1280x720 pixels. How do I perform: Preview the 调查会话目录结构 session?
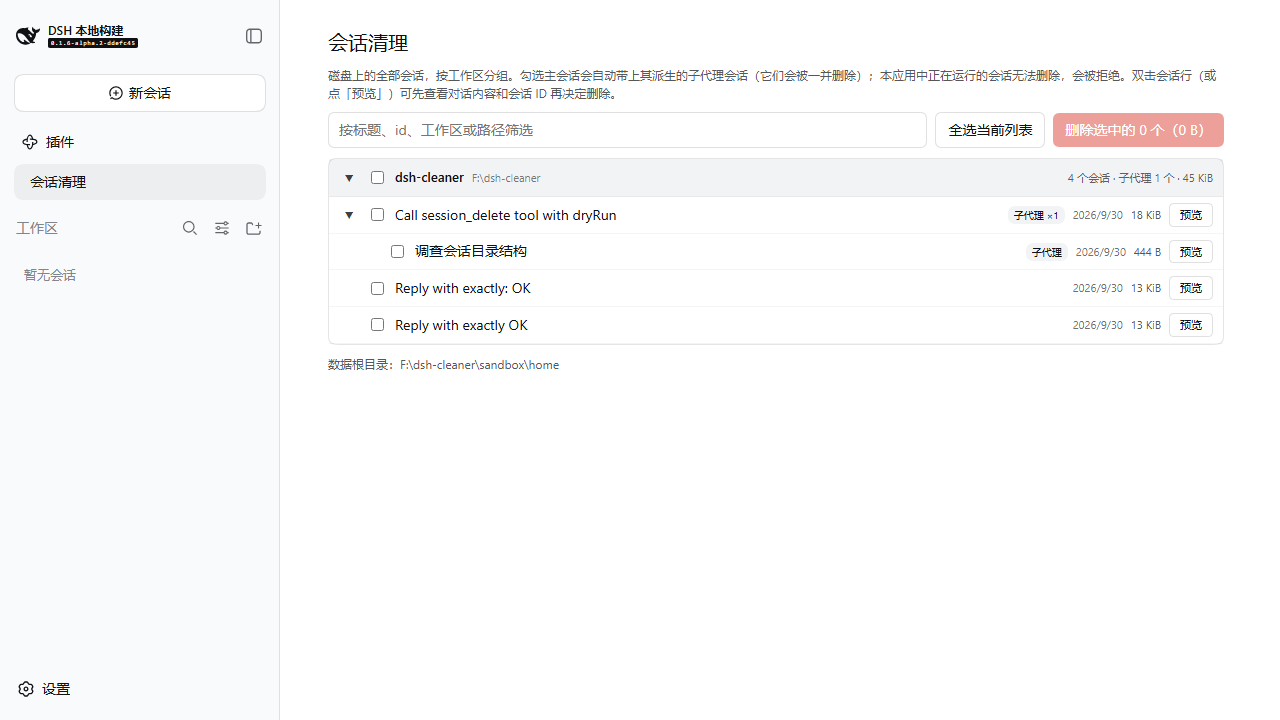[x=1190, y=252]
